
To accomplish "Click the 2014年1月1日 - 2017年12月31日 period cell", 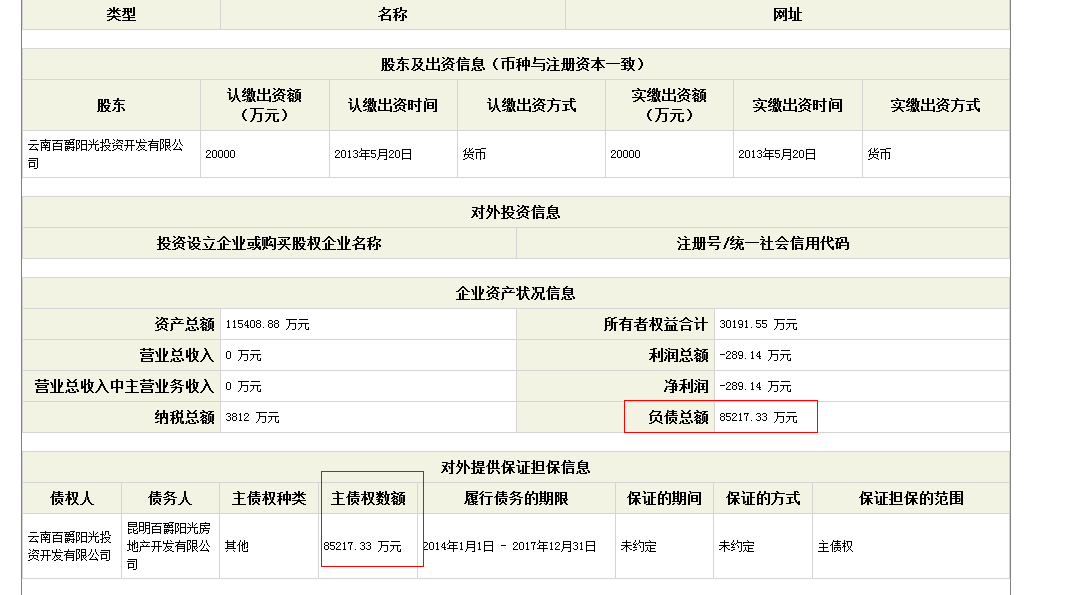I will coord(510,547).
